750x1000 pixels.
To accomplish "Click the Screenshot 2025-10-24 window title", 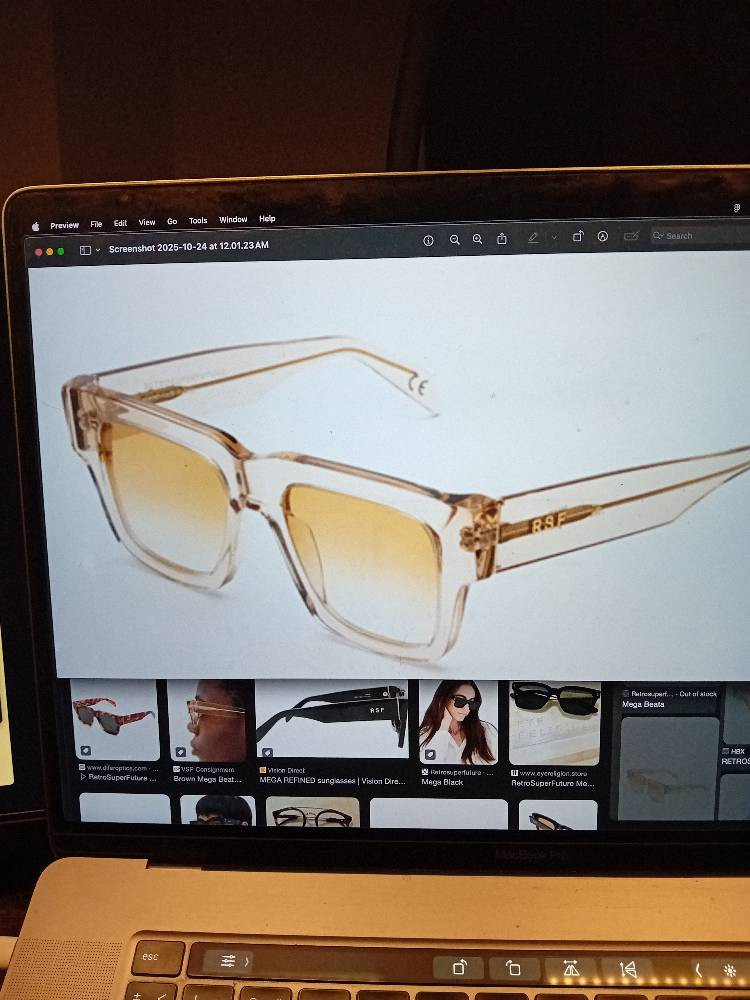I will [x=189, y=247].
